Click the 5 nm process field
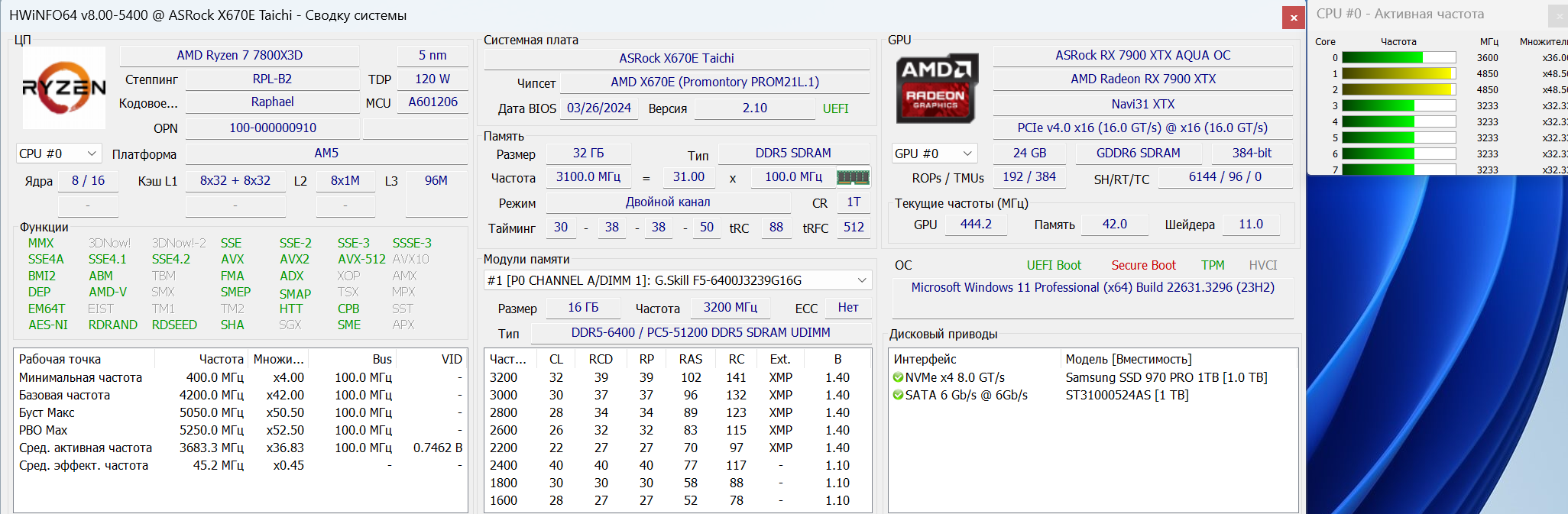This screenshot has height=514, width=1568. click(x=432, y=55)
